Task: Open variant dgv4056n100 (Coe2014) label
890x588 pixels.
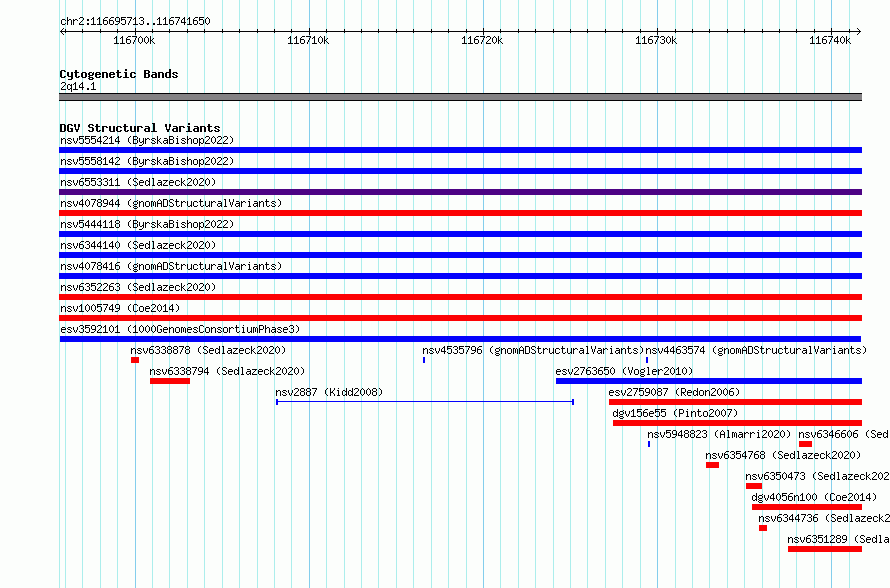Action: [x=814, y=497]
